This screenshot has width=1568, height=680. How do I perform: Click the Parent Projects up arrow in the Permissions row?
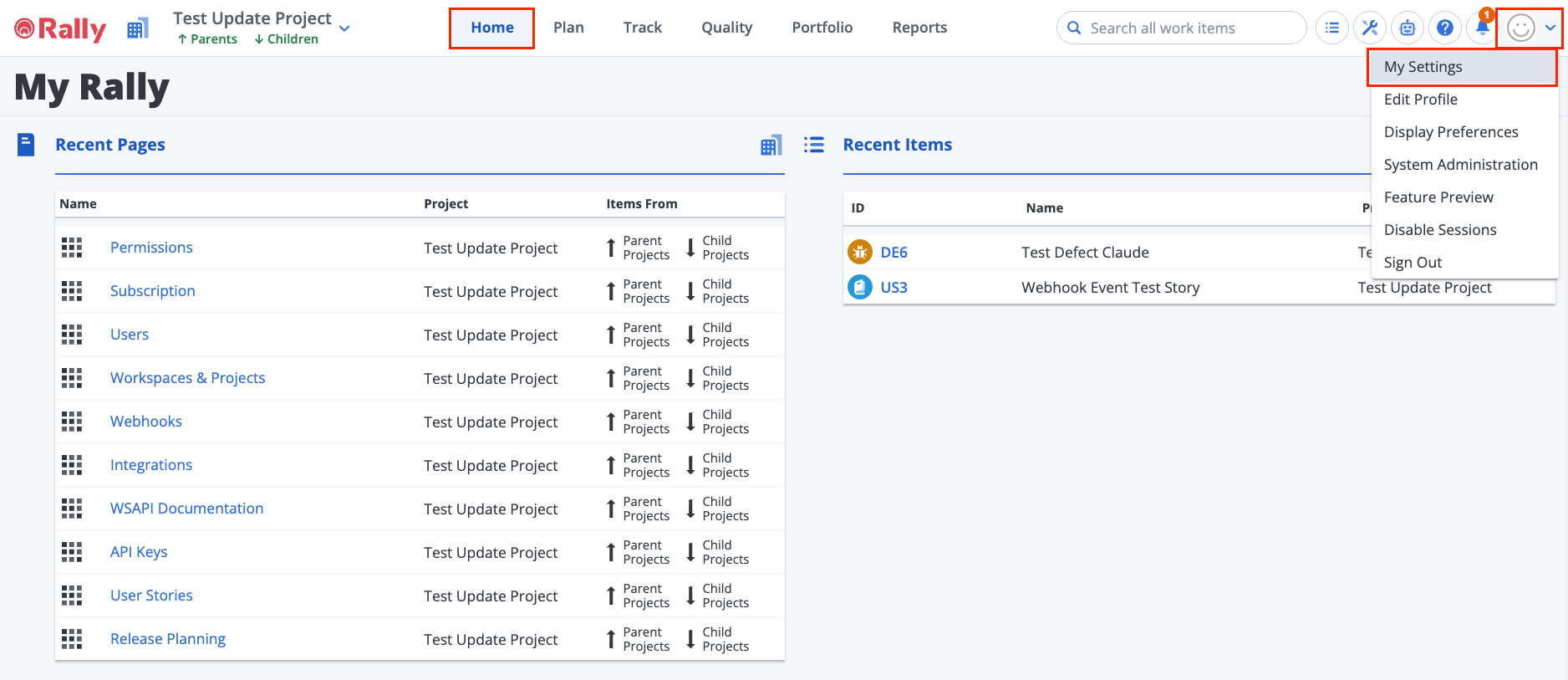pyautogui.click(x=611, y=248)
